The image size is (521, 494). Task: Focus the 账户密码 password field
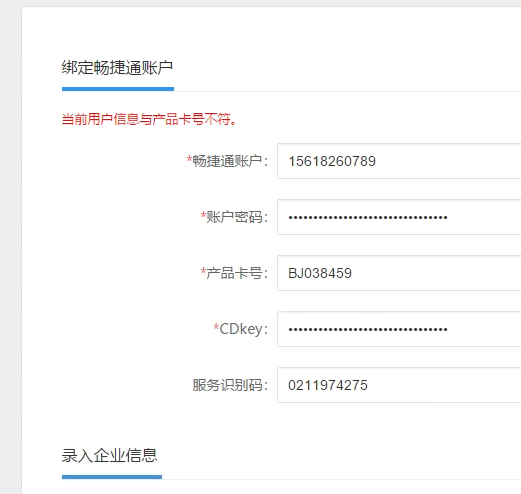(399, 217)
